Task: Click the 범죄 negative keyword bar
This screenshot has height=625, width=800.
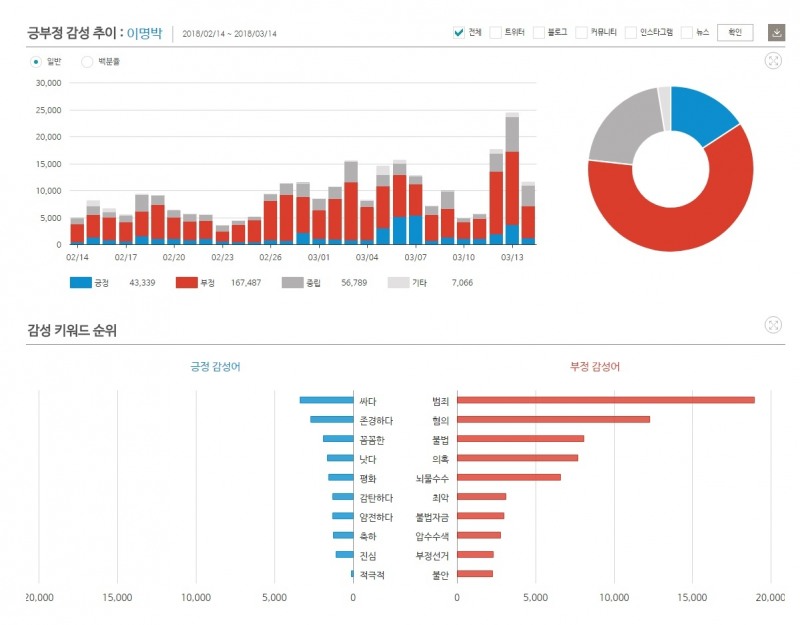Action: pyautogui.click(x=605, y=400)
